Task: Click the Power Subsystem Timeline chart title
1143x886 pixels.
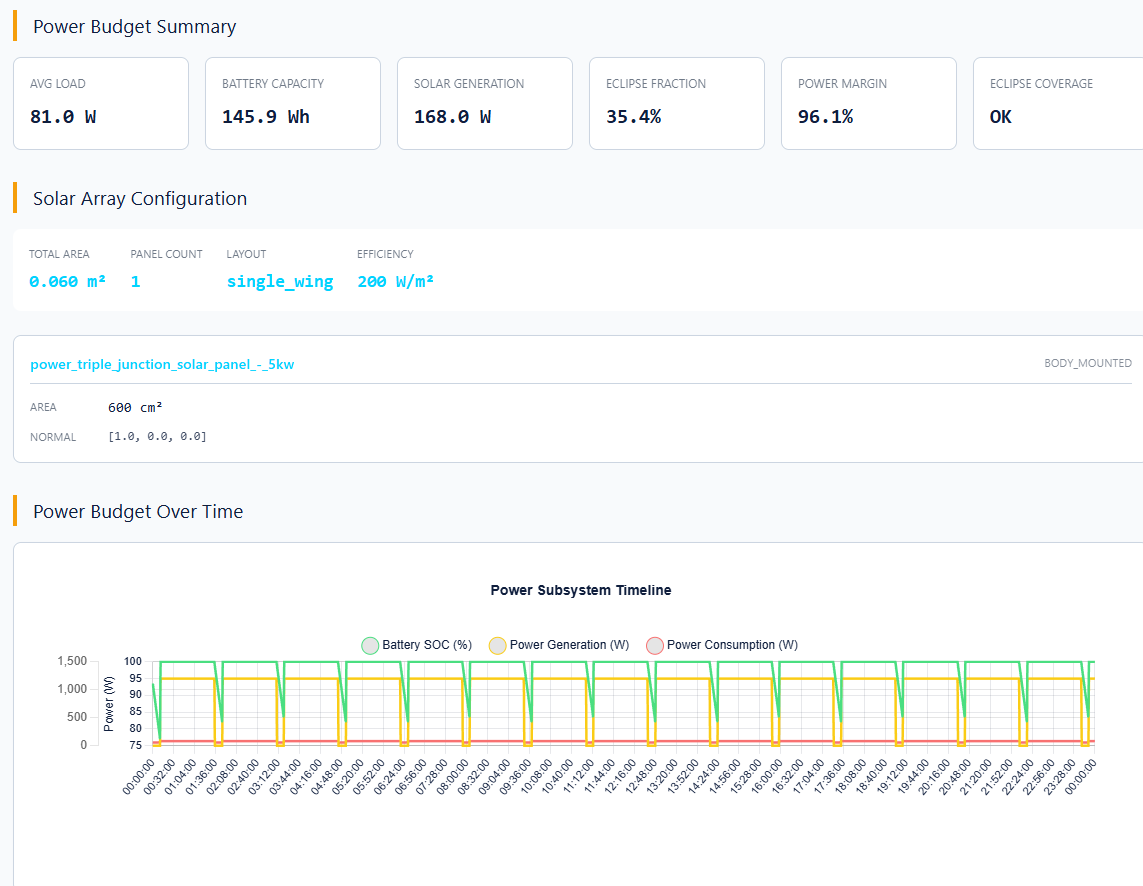Action: pos(580,590)
